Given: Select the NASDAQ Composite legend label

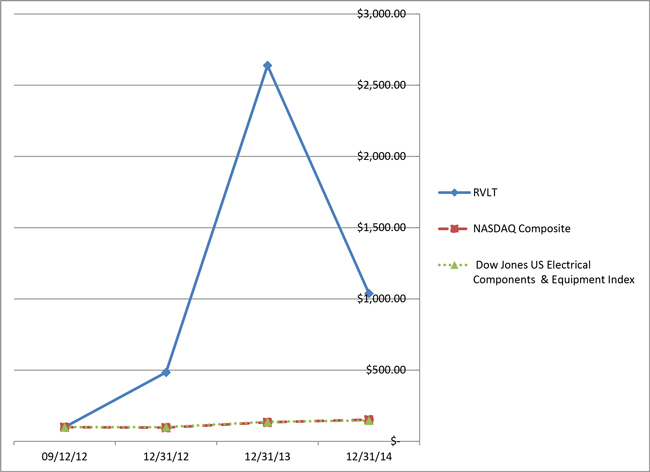Looking at the screenshot, I should 522,229.
